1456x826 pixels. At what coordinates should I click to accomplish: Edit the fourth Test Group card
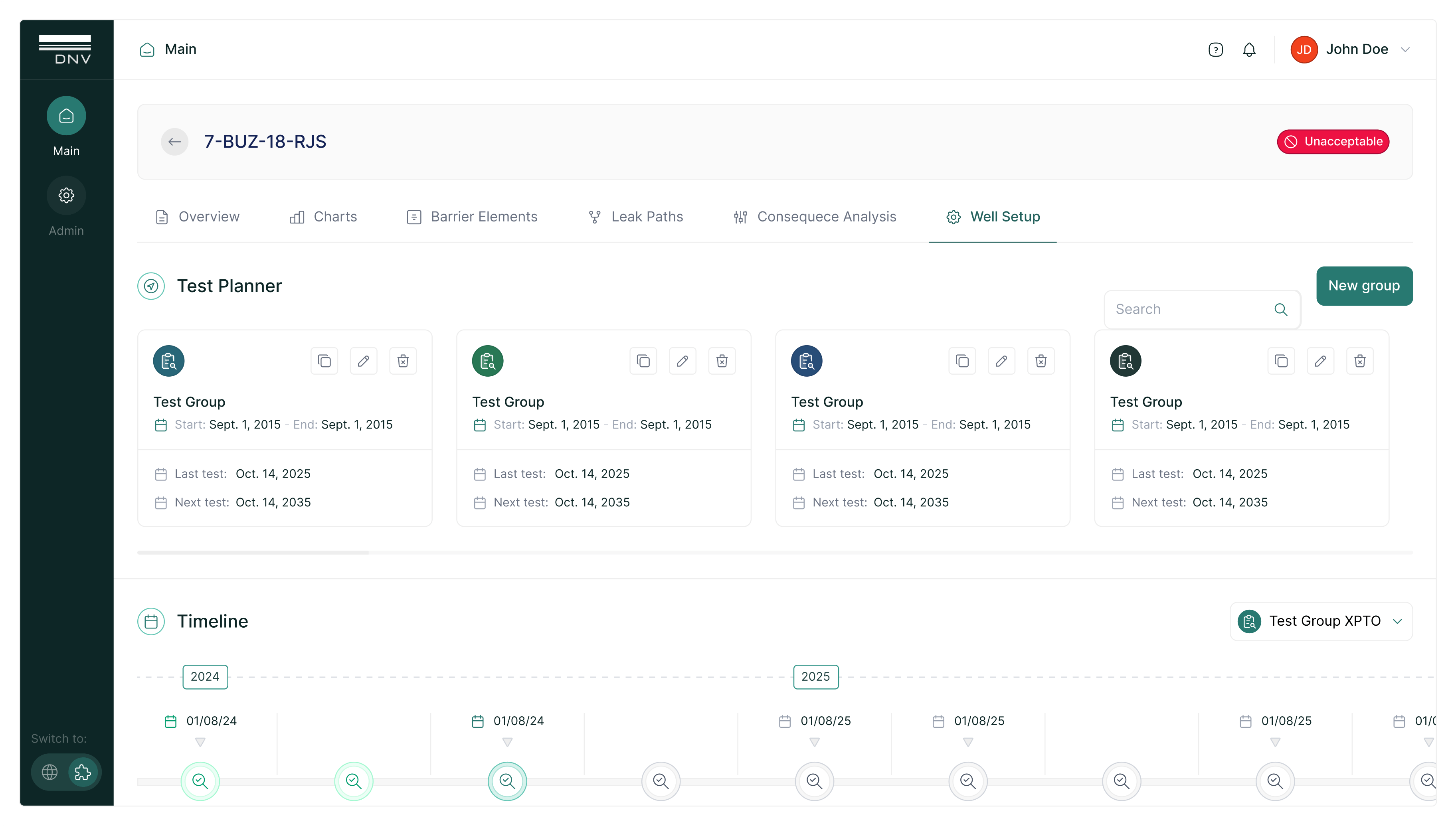[1320, 361]
